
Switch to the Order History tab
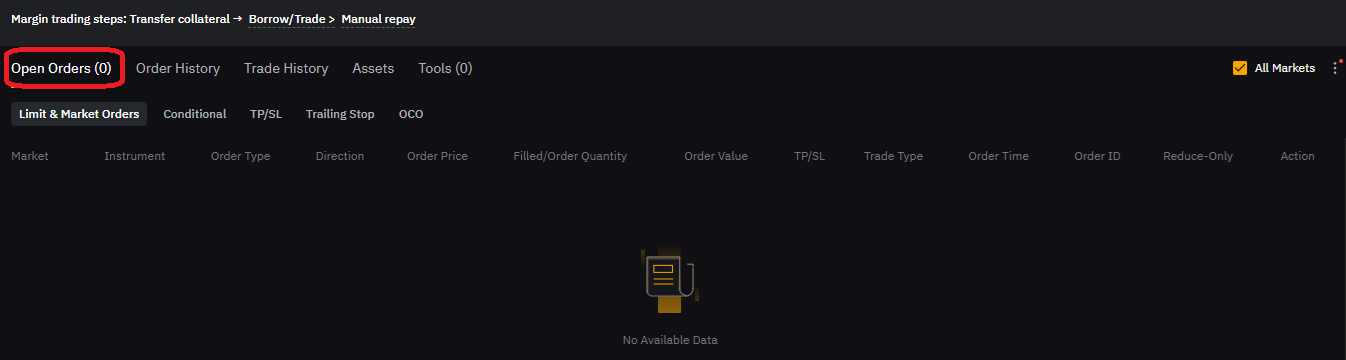tap(178, 68)
